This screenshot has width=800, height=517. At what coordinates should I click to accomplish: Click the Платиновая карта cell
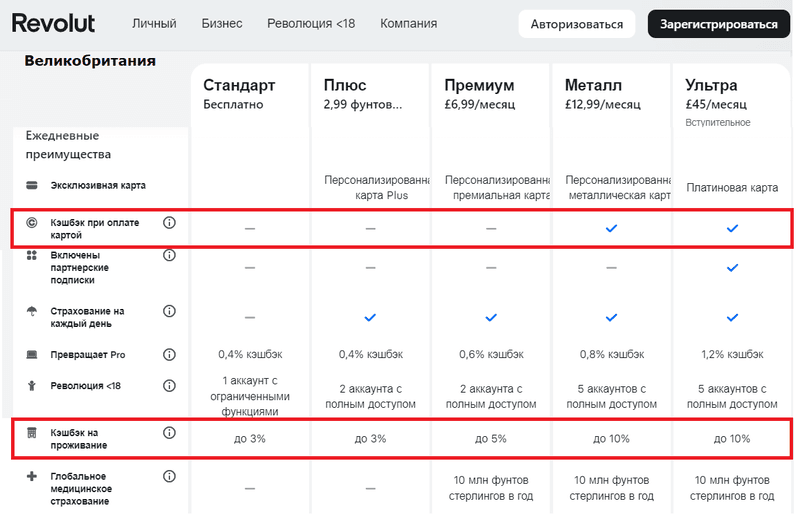point(732,188)
